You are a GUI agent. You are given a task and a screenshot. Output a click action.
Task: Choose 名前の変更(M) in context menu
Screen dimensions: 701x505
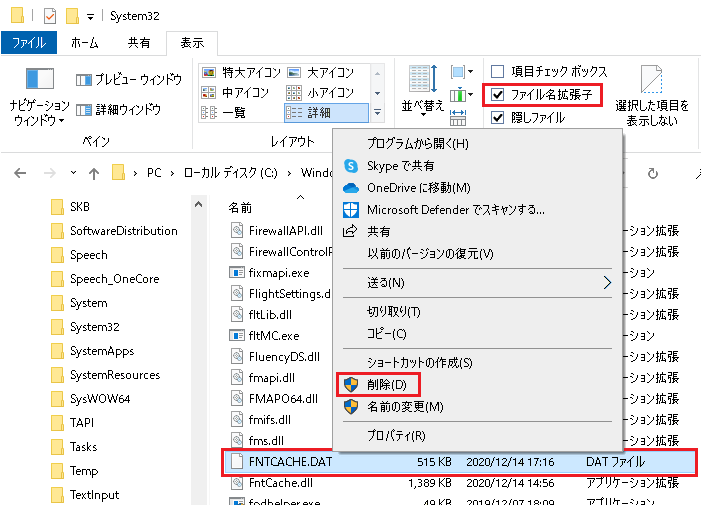click(477, 407)
